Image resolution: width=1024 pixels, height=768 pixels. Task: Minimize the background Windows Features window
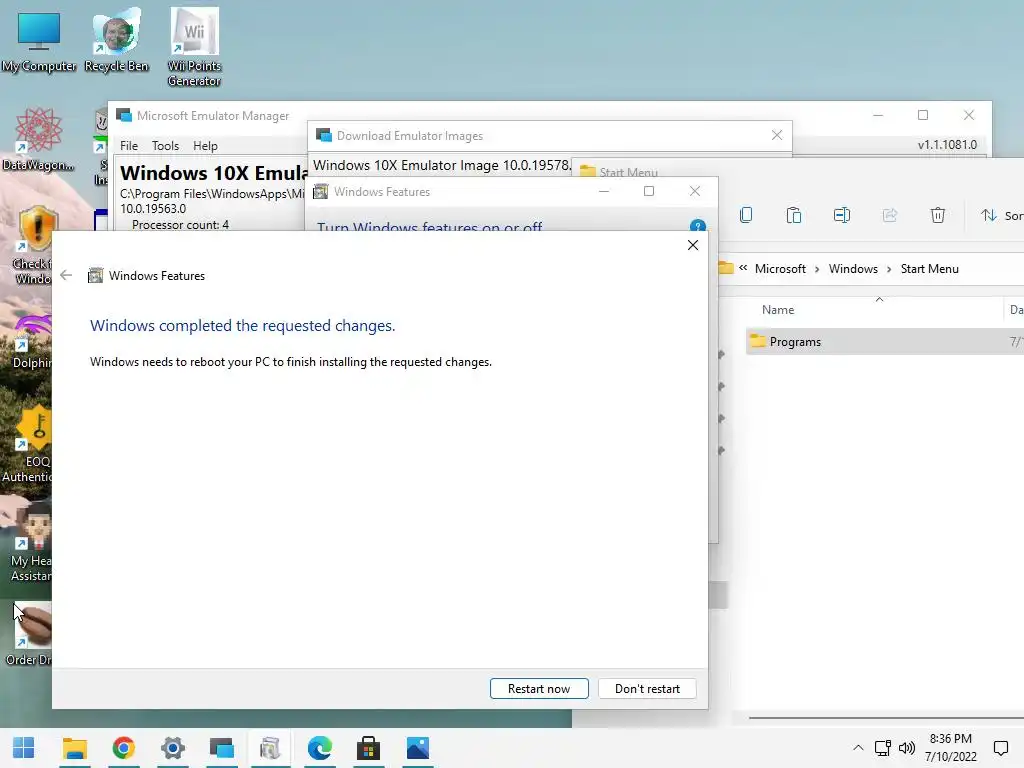pyautogui.click(x=604, y=191)
